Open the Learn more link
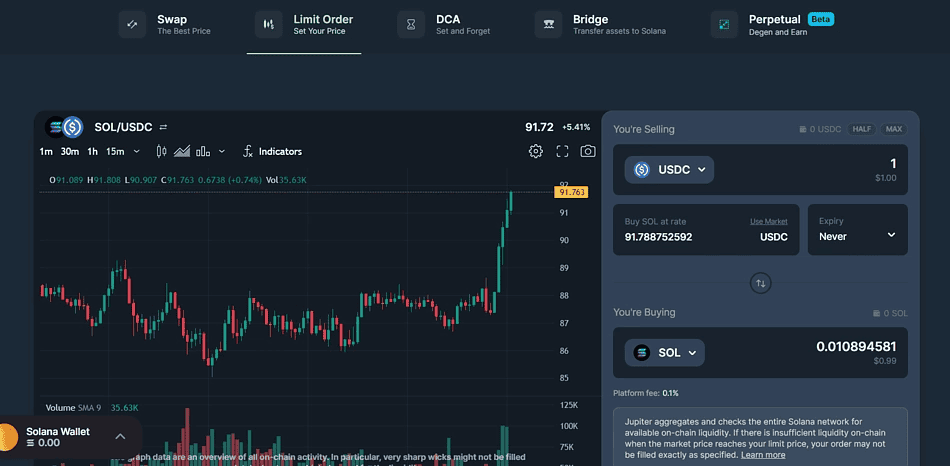Image resolution: width=950 pixels, height=466 pixels. [x=763, y=454]
